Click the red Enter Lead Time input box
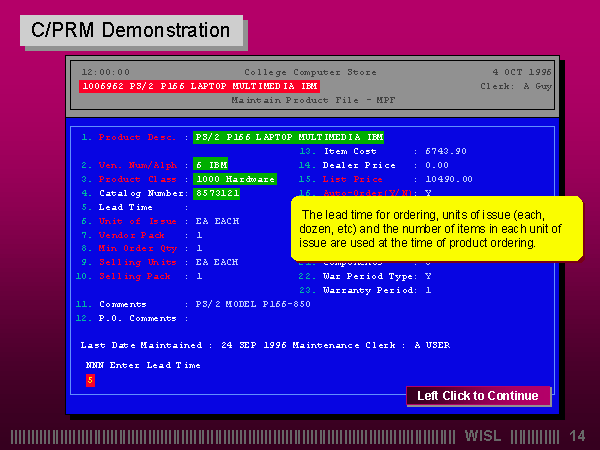This screenshot has height=450, width=600. tap(90, 380)
